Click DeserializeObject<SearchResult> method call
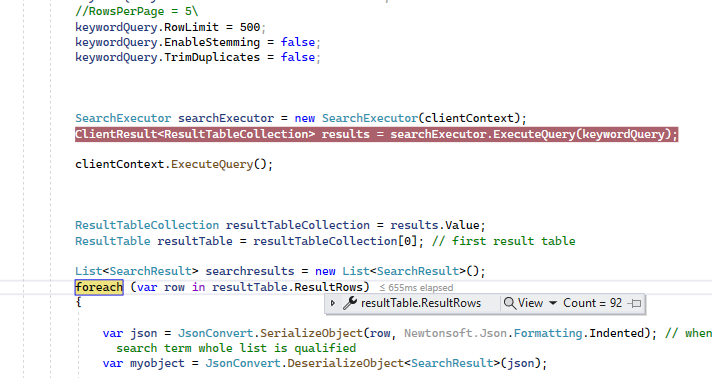Viewport: 712px width, 378px height. point(349,363)
